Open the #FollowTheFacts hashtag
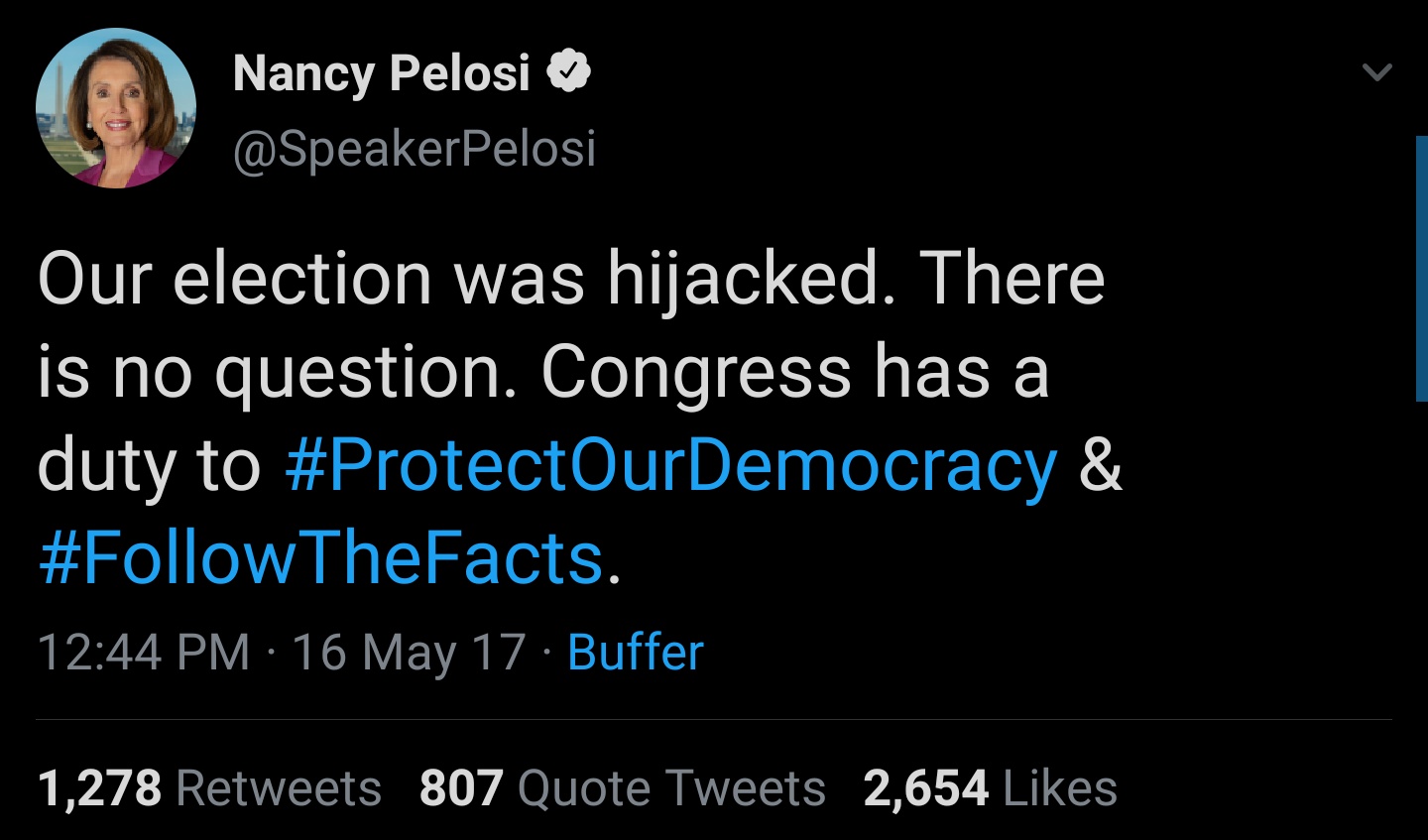 (321, 557)
